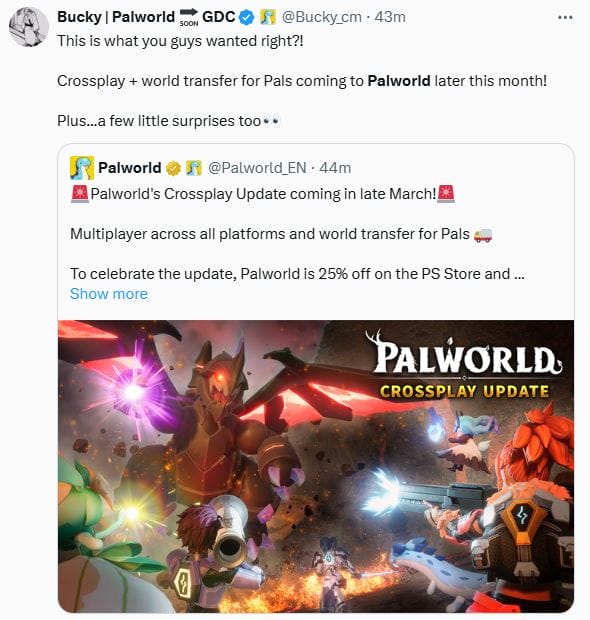Open the Palworld account avatar in quoted tweet
This screenshot has width=590, height=620.
(x=82, y=168)
